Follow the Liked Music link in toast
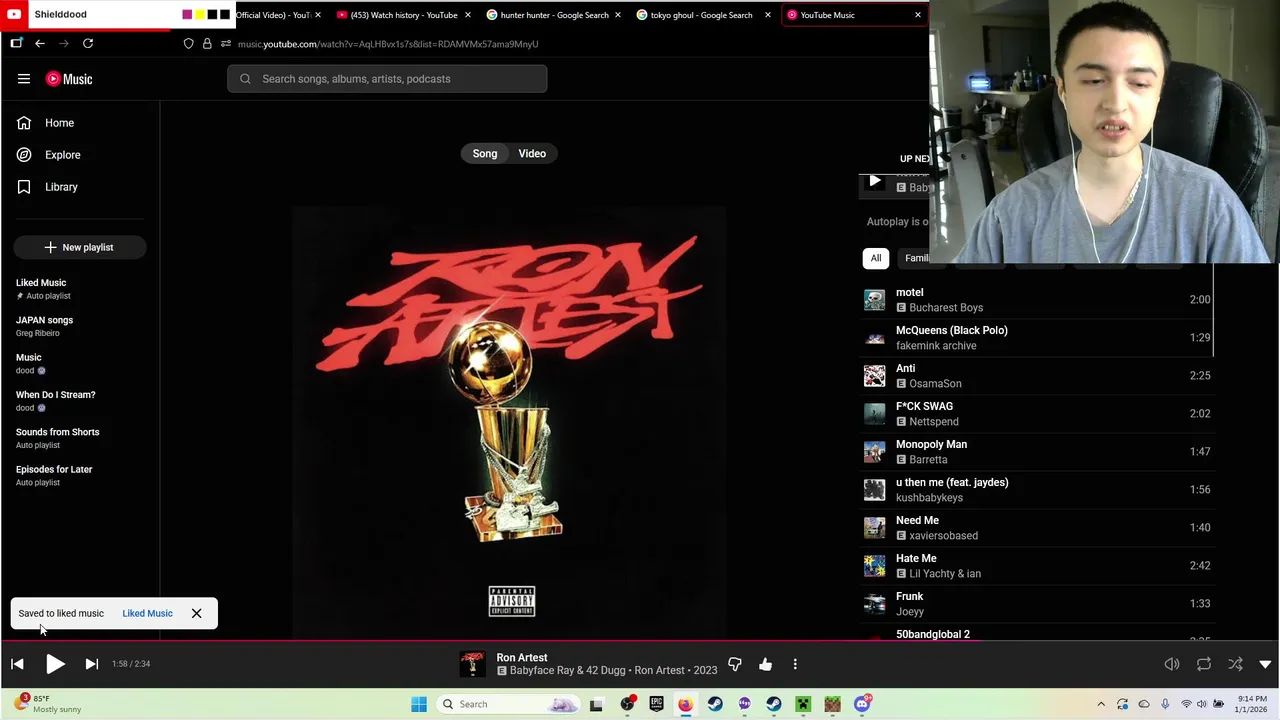The height and width of the screenshot is (720, 1280). click(147, 613)
